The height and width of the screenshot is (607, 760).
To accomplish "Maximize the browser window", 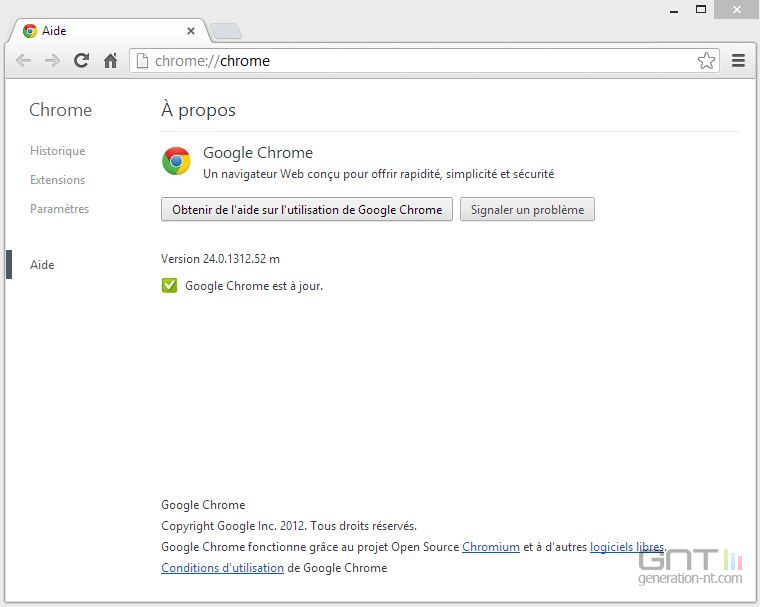I will tap(701, 9).
